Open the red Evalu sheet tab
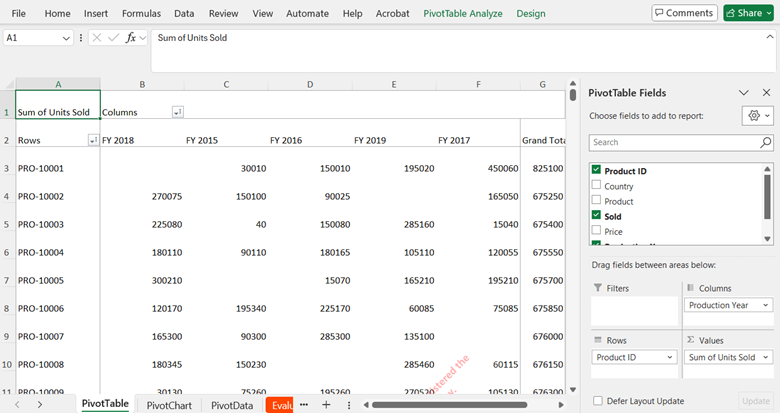 click(280, 405)
